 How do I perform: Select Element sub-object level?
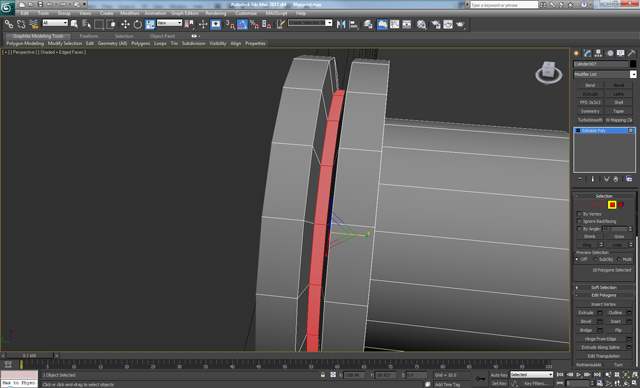tap(621, 205)
